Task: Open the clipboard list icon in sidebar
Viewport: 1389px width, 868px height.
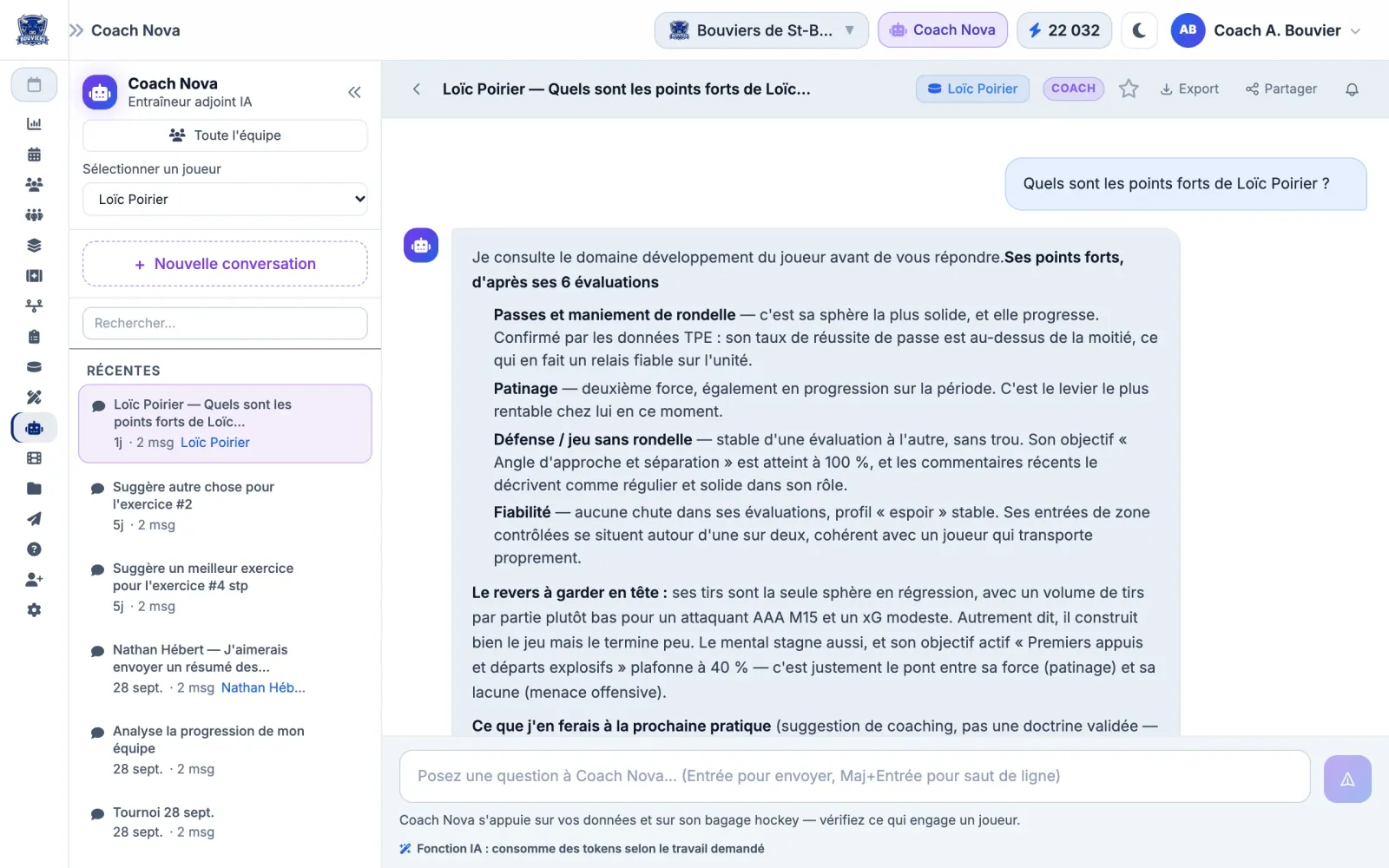Action: click(34, 337)
